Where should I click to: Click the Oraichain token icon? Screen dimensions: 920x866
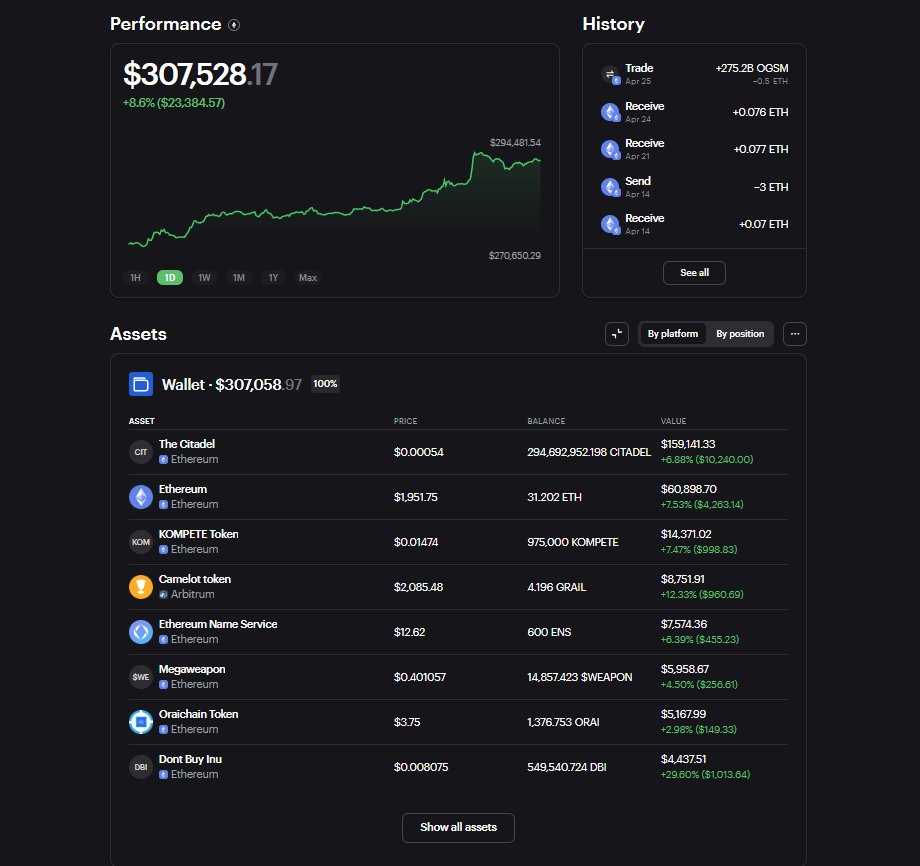pos(140,721)
